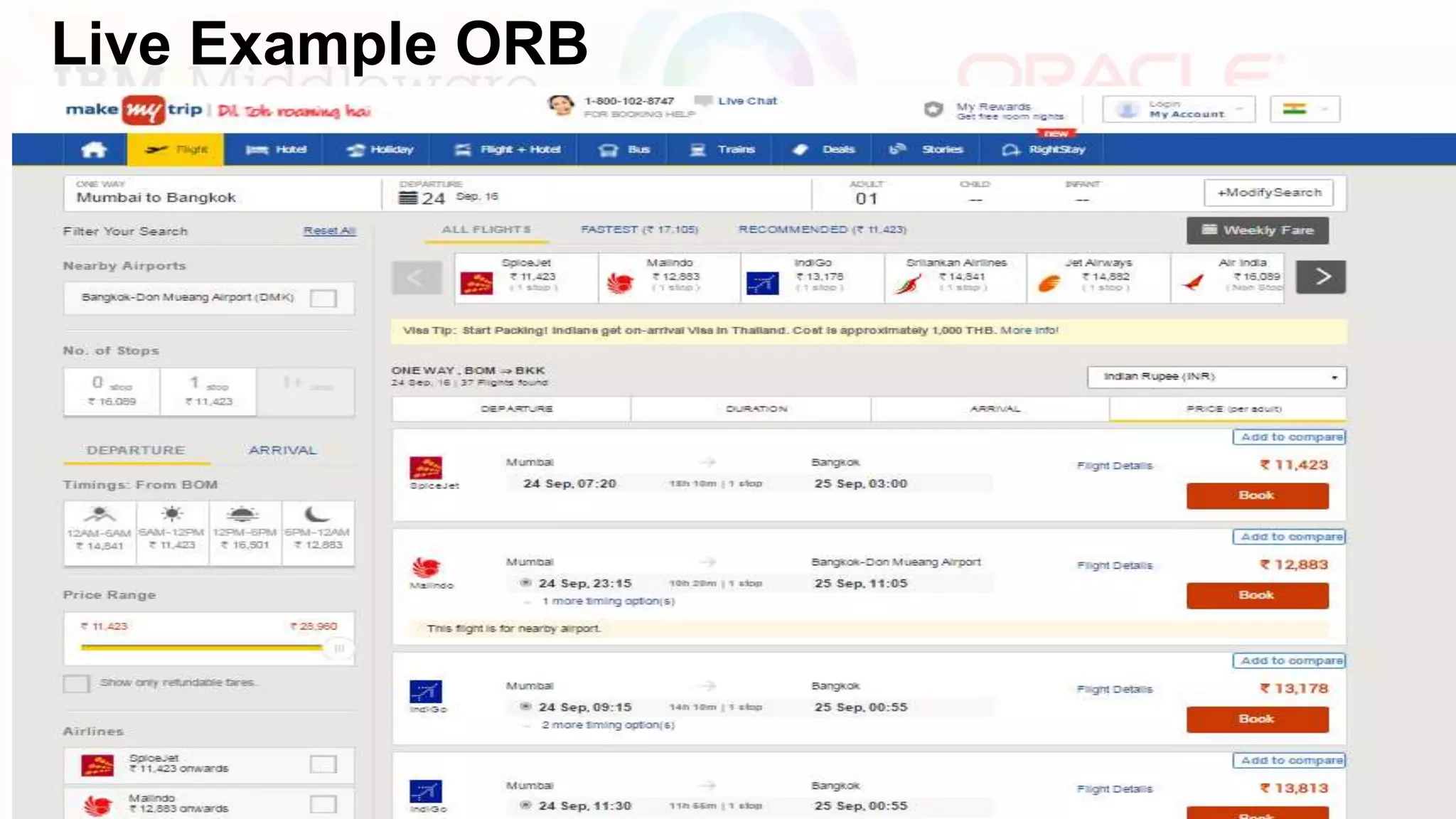The width and height of the screenshot is (1456, 819).
Task: Enable show only refundable fares
Action: click(76, 683)
